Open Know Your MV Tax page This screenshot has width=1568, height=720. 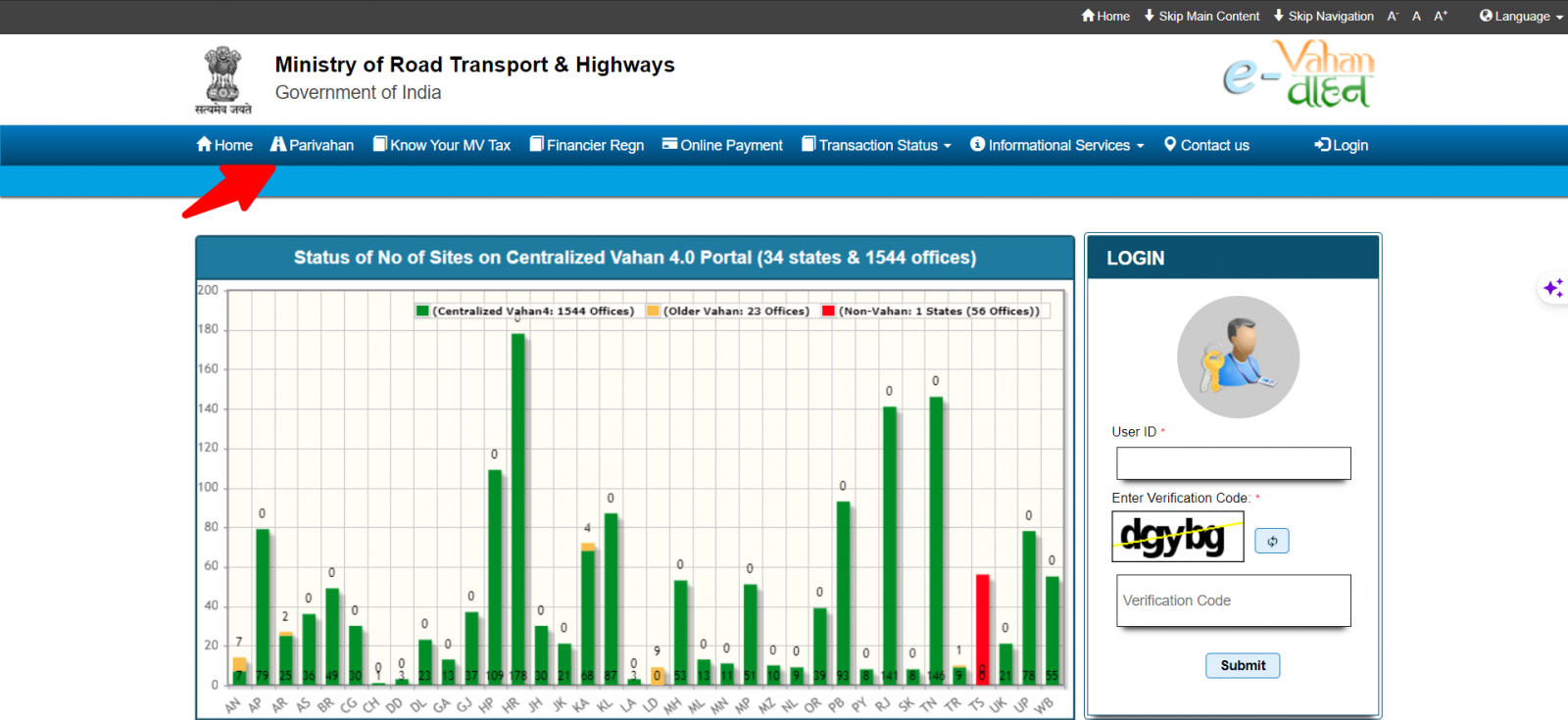pos(442,145)
